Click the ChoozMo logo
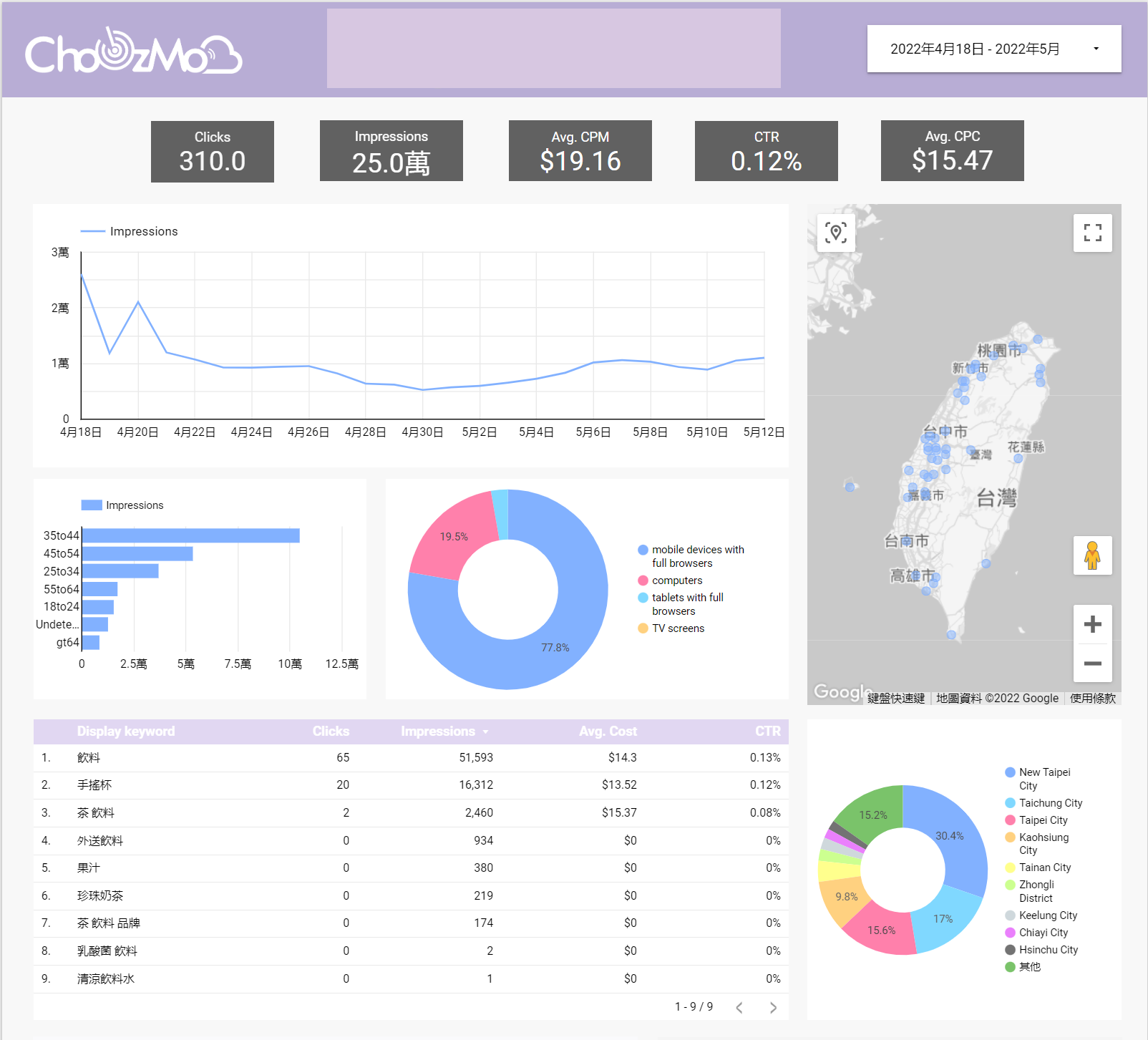 click(134, 52)
